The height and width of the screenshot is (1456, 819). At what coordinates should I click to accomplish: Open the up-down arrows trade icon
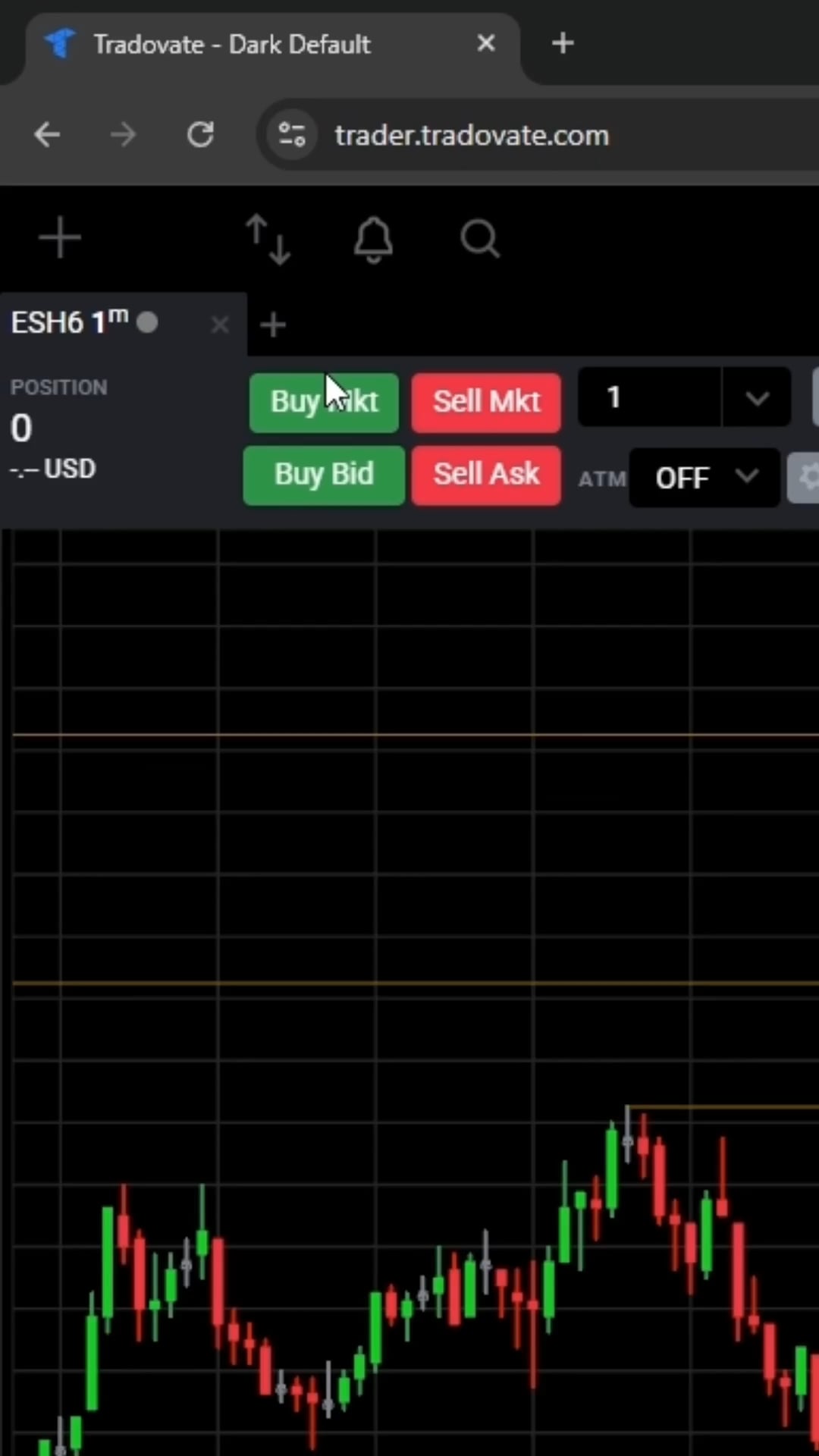pyautogui.click(x=268, y=239)
